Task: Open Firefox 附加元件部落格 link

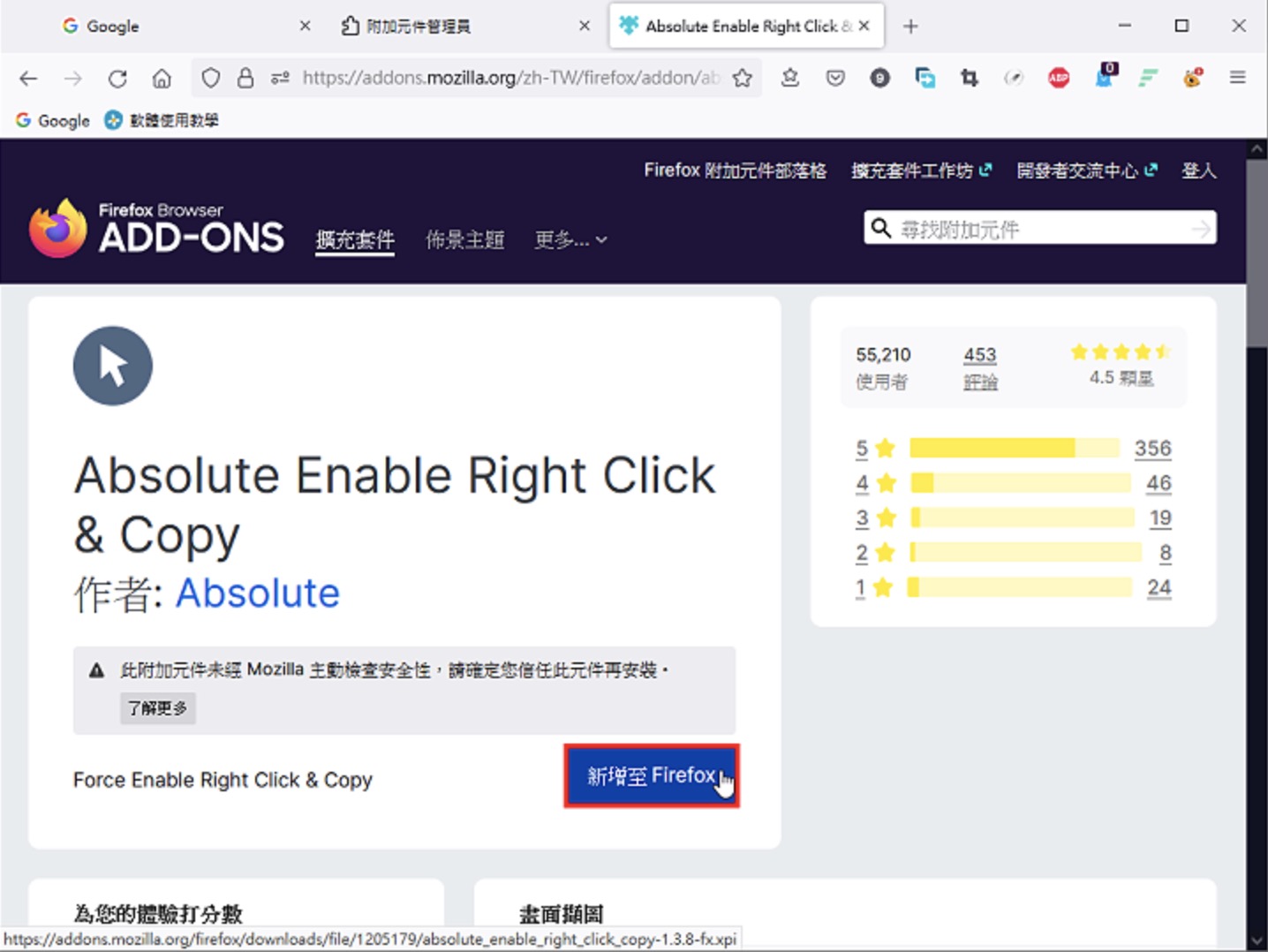Action: tap(735, 170)
